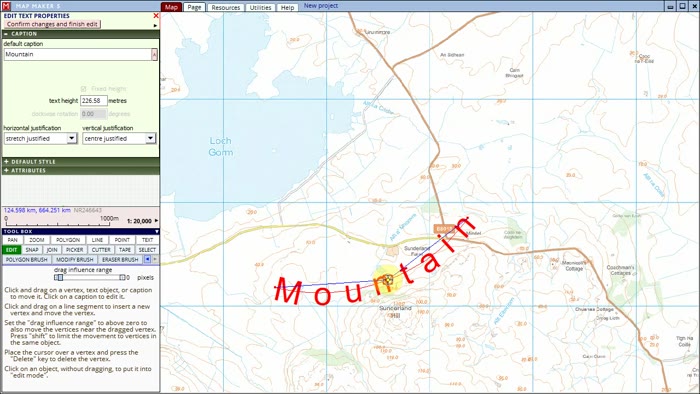Image resolution: width=700 pixels, height=394 pixels.
Task: Click the right end of drag influence slider
Action: (x=122, y=278)
